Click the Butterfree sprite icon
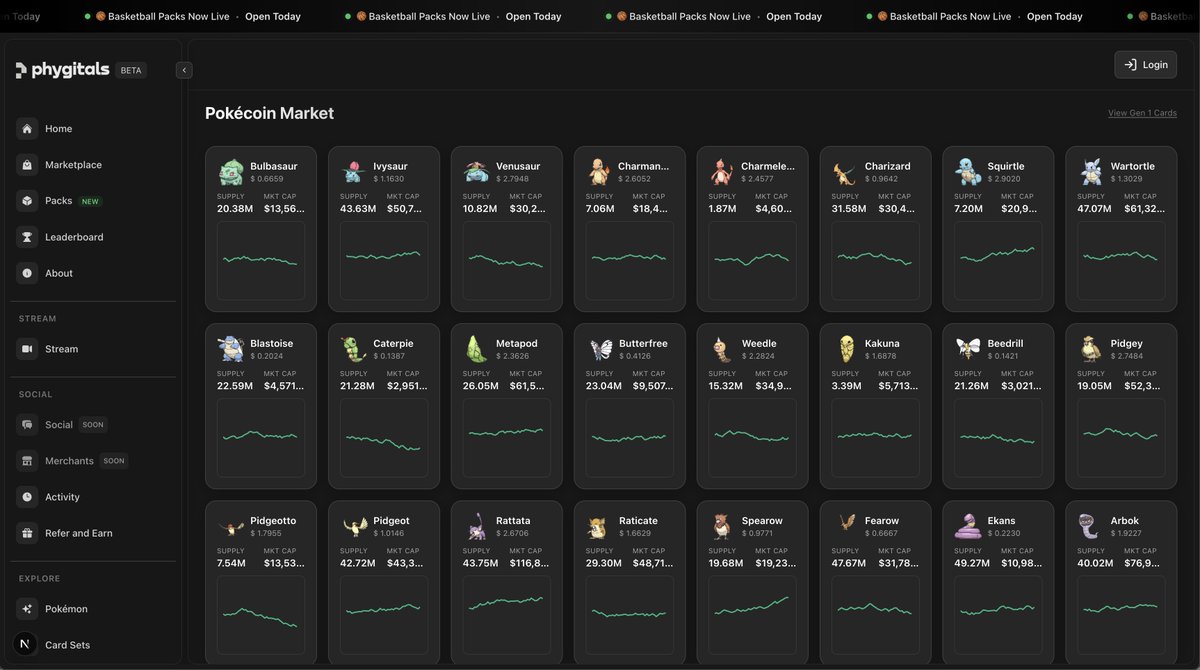 (x=600, y=349)
